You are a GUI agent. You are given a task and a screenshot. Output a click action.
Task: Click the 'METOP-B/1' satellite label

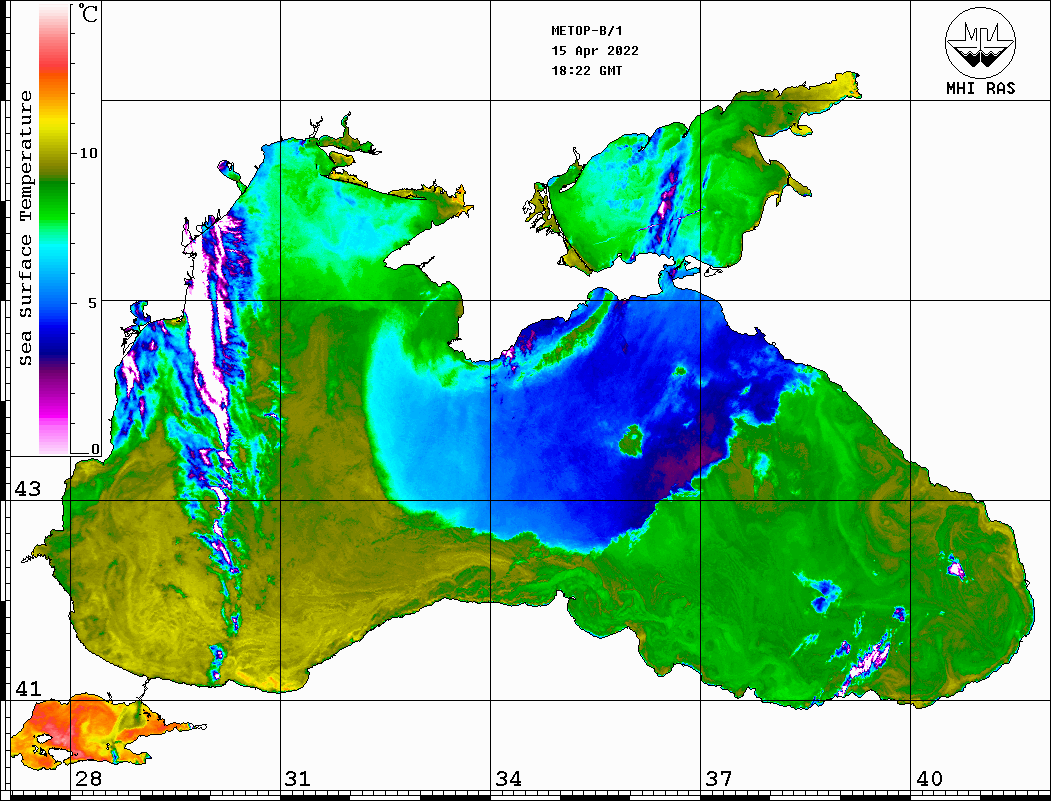(586, 31)
